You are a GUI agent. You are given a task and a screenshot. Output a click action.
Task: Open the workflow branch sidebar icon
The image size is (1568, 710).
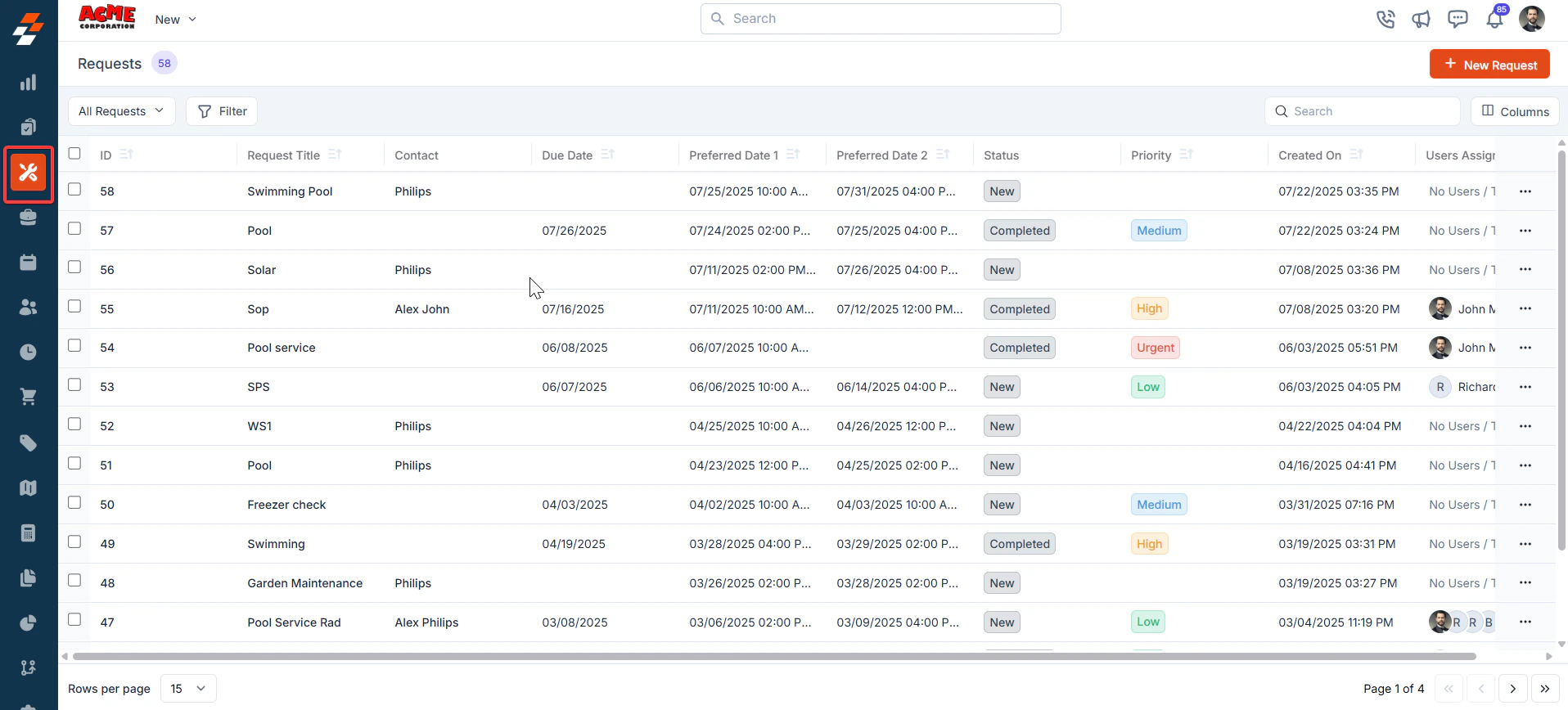click(28, 667)
